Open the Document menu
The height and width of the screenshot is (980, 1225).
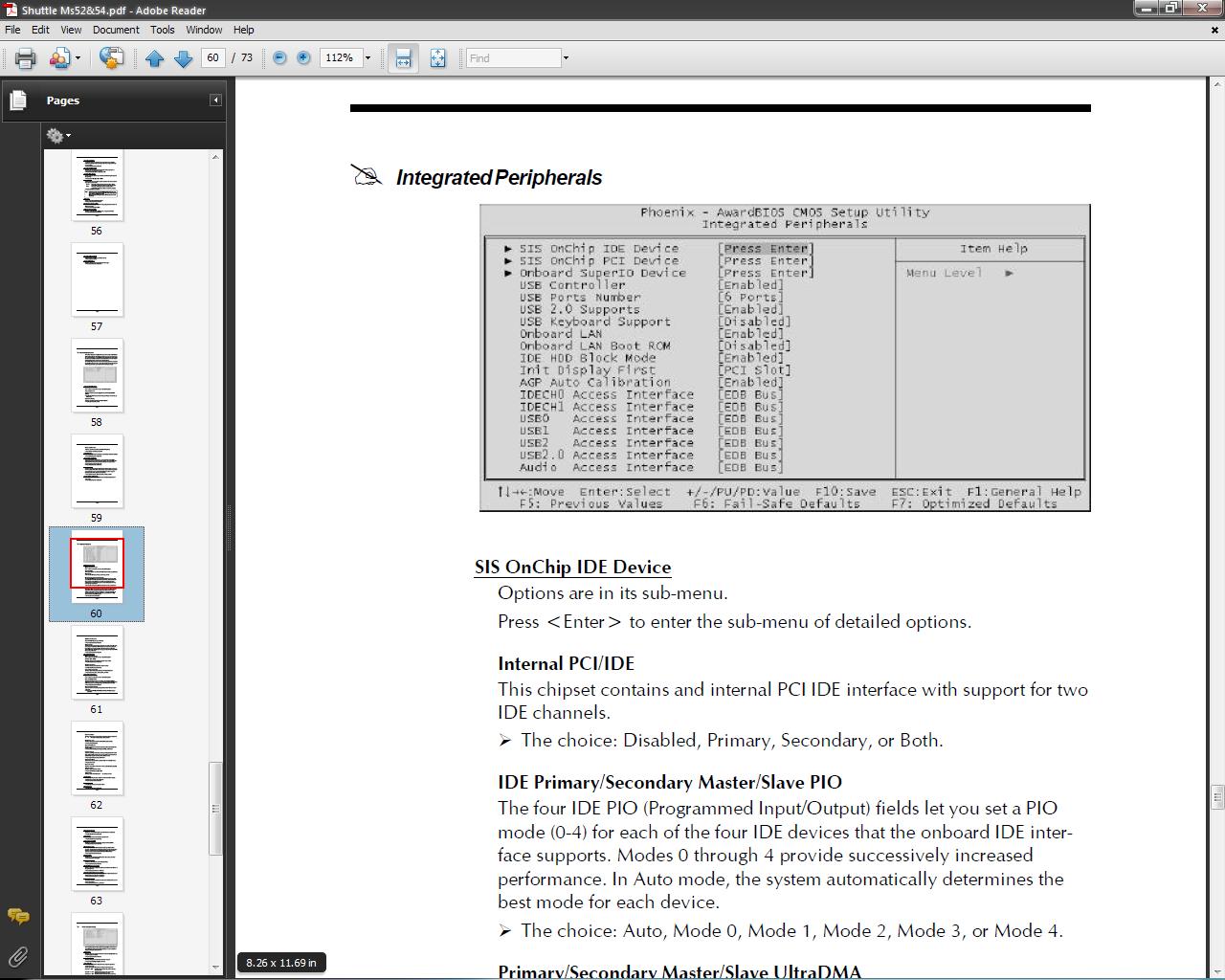(116, 30)
